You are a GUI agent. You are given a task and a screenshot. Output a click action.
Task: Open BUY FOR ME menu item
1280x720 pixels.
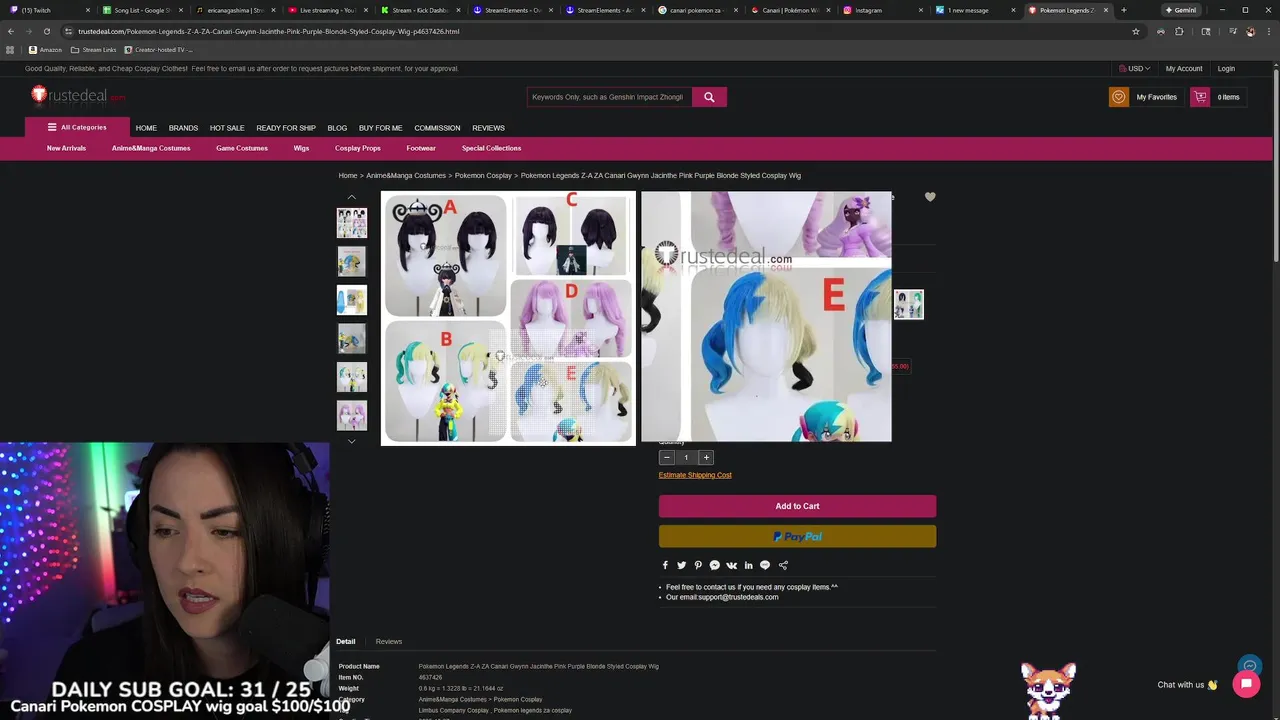380,128
